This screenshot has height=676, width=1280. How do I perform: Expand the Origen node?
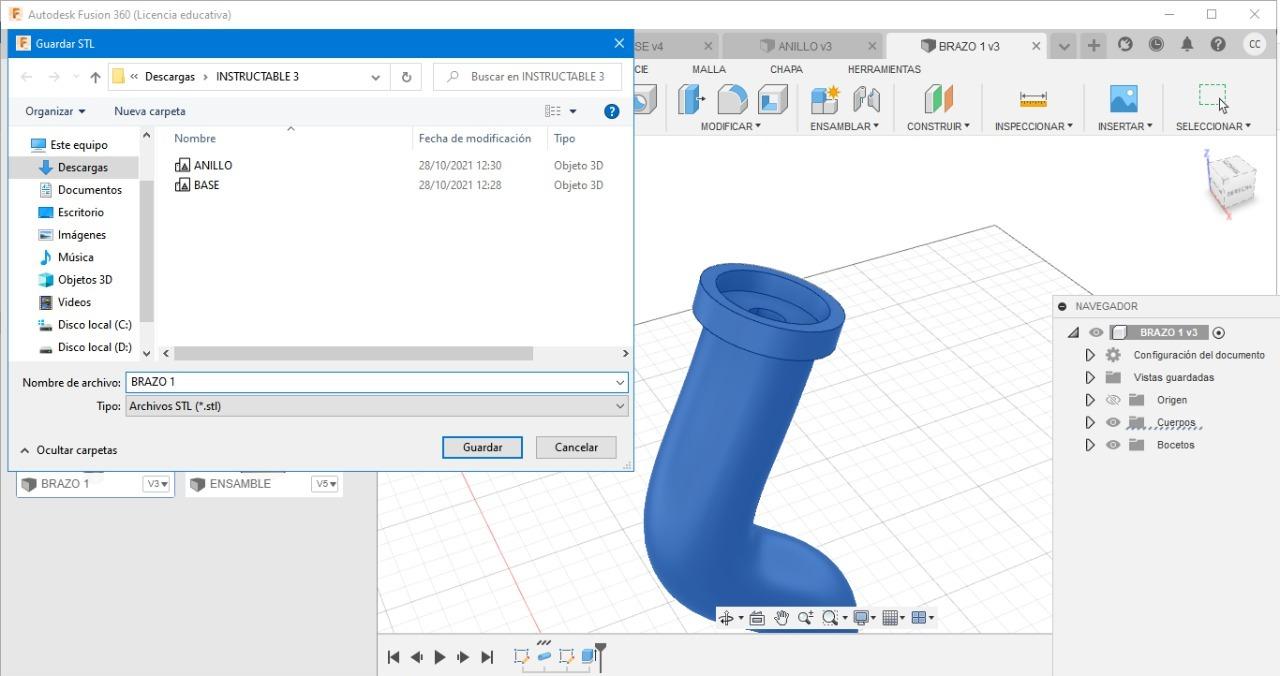pyautogui.click(x=1090, y=400)
